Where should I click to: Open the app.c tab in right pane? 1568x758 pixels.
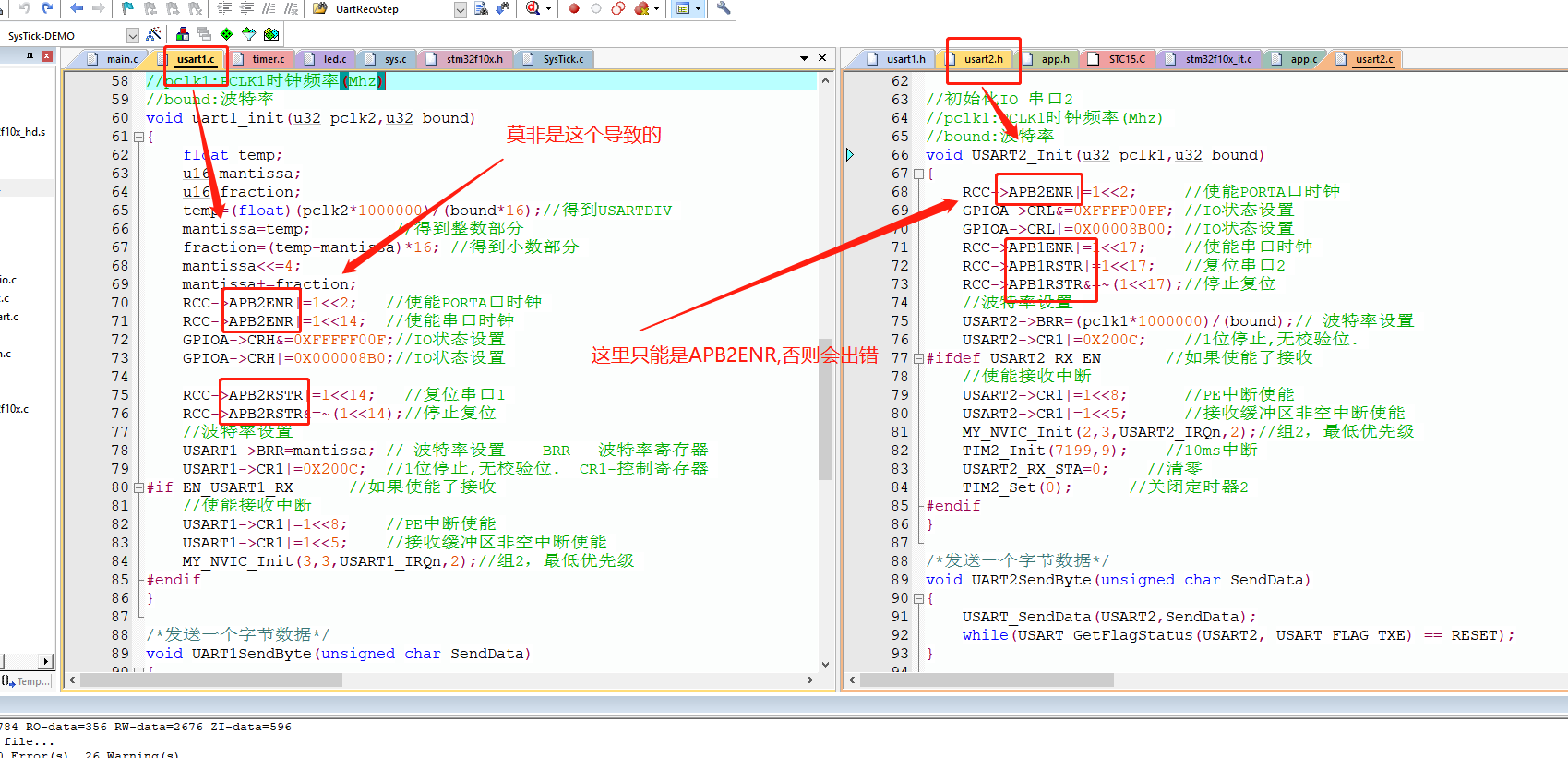(1295, 59)
